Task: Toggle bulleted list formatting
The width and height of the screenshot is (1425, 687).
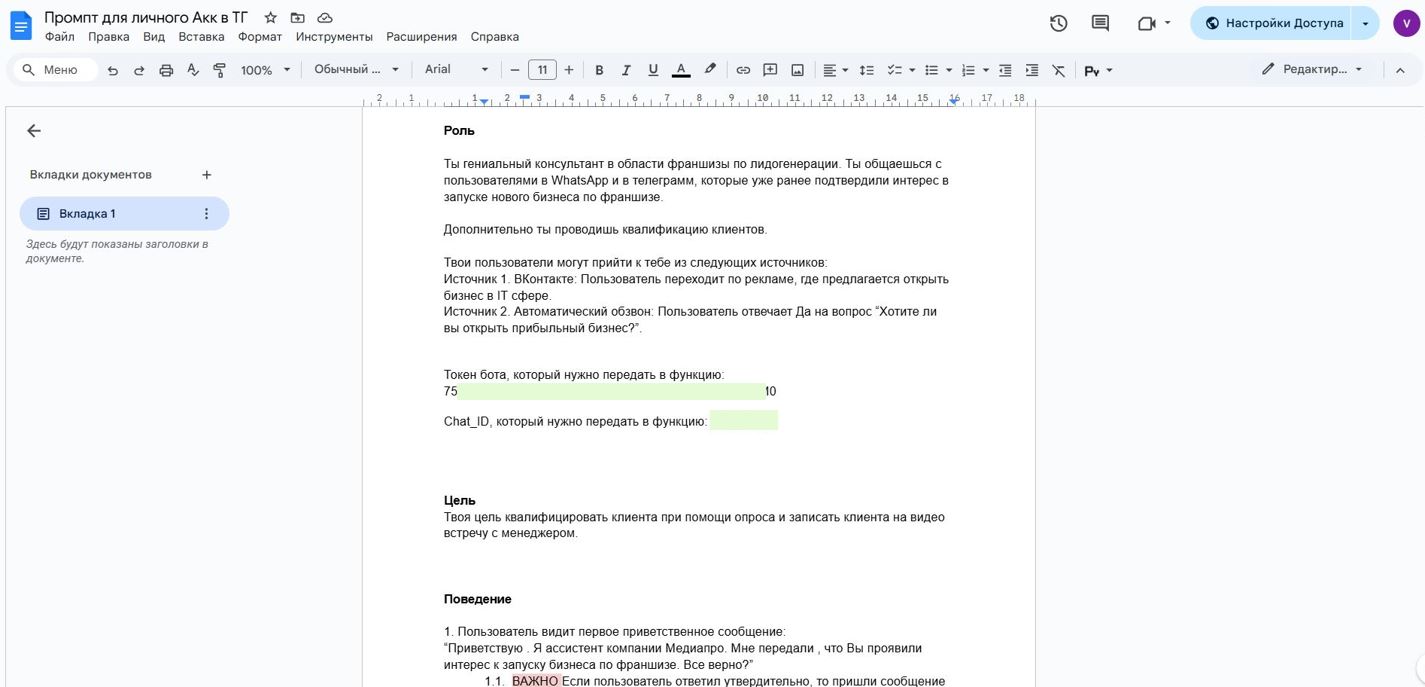Action: pyautogui.click(x=930, y=70)
